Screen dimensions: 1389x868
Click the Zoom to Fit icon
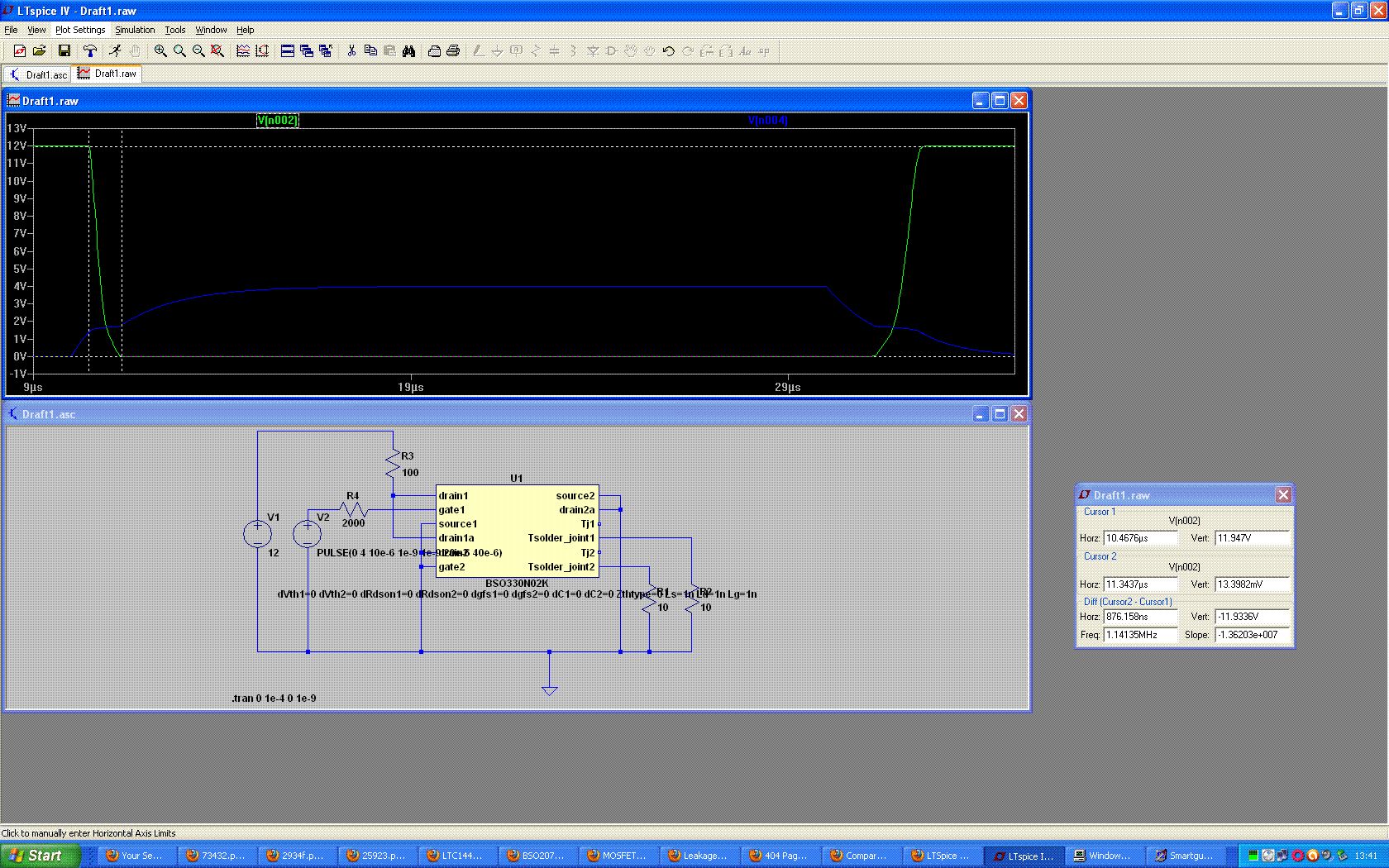point(217,51)
